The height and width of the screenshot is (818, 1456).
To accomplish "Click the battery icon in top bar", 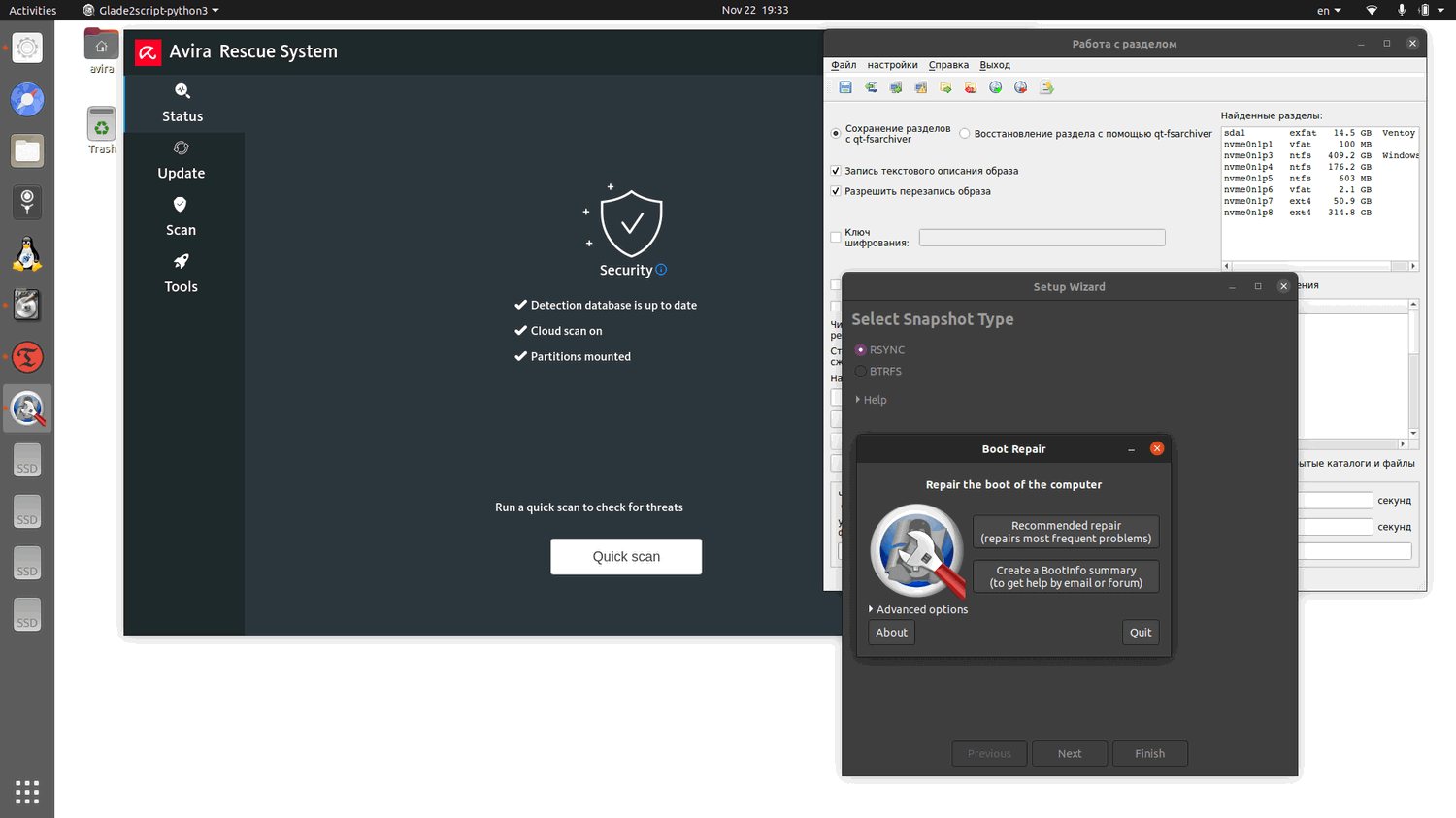I will [x=1424, y=10].
